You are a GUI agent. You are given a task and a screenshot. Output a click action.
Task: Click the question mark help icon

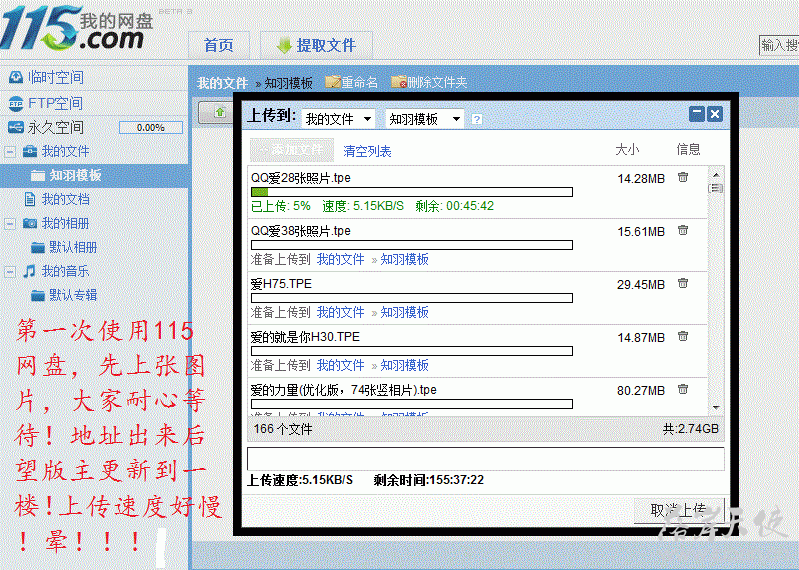tap(477, 119)
